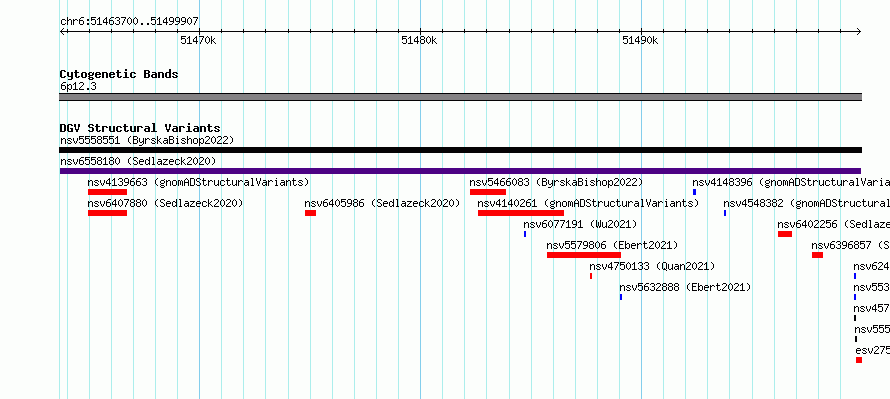This screenshot has height=399, width=890.
Task: Click blue marker under nsv4548382
Action: tap(725, 213)
